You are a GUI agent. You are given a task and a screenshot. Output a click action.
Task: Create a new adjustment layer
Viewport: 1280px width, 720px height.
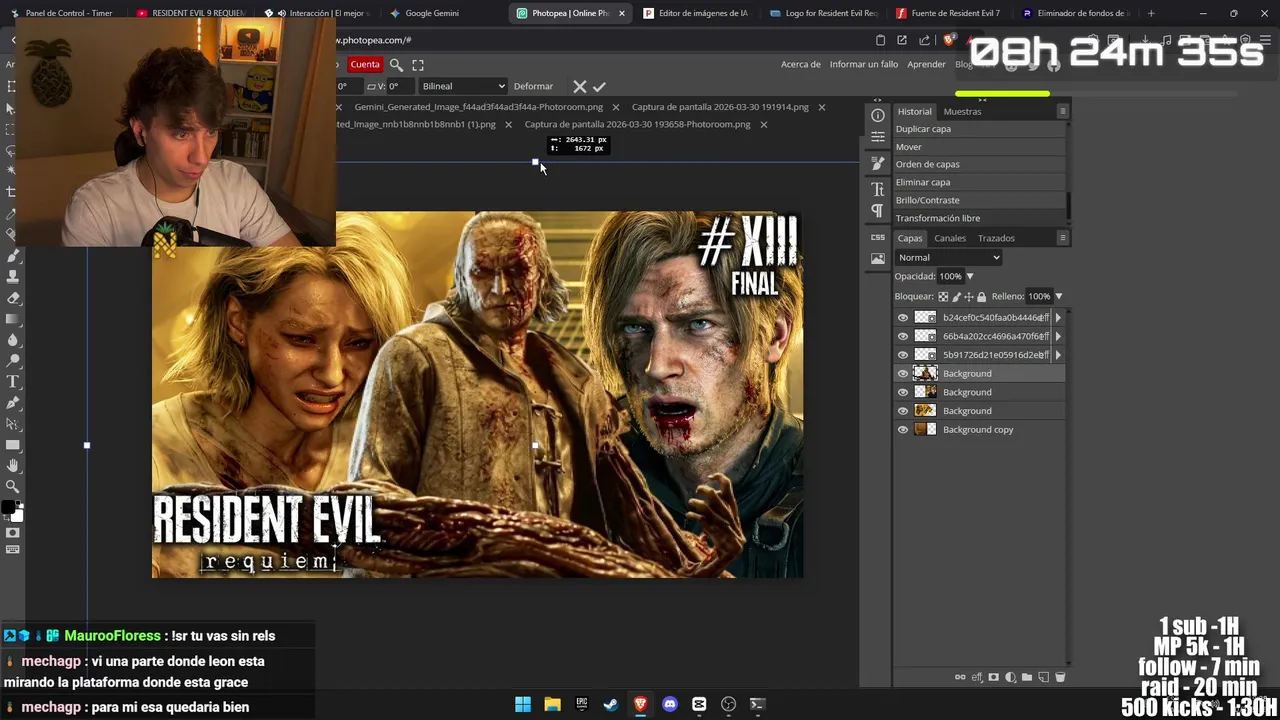(1010, 677)
